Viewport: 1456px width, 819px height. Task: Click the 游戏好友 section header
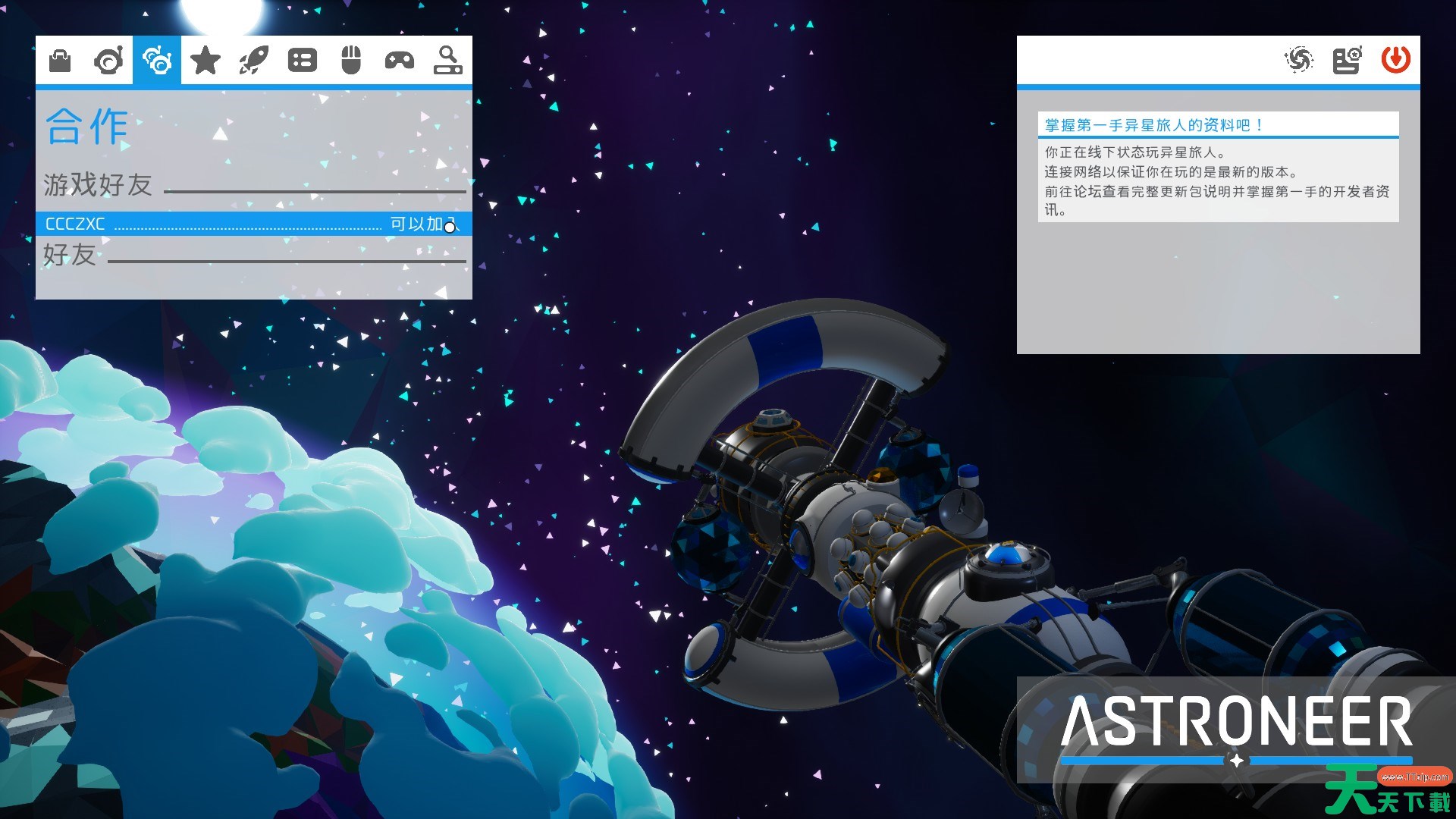point(98,184)
